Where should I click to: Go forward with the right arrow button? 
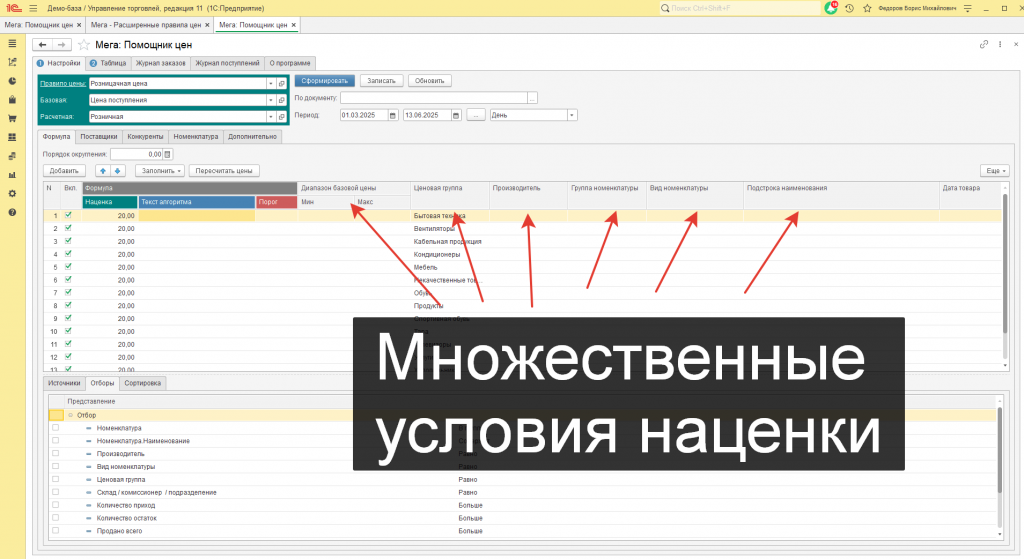pyautogui.click(x=61, y=44)
